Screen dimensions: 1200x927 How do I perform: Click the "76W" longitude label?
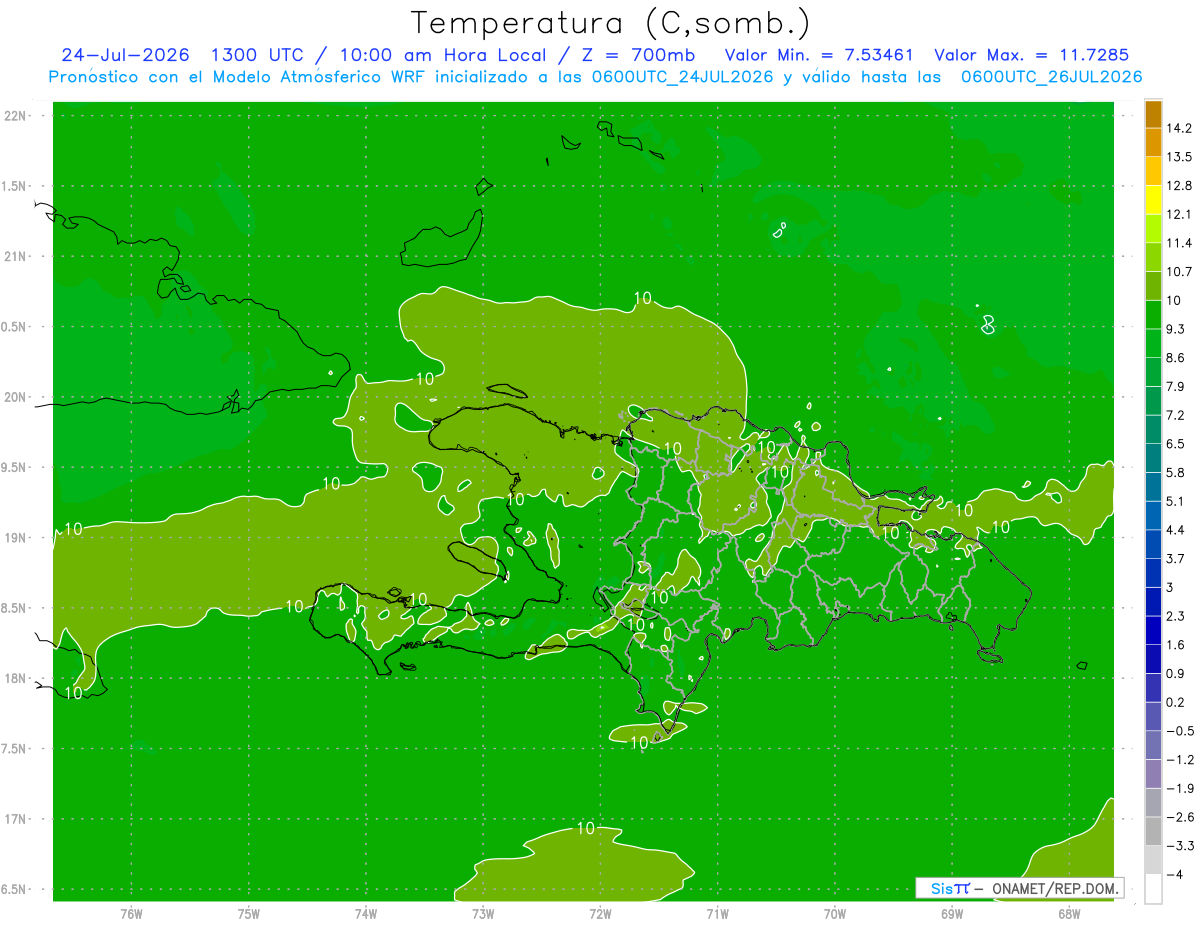coord(131,914)
